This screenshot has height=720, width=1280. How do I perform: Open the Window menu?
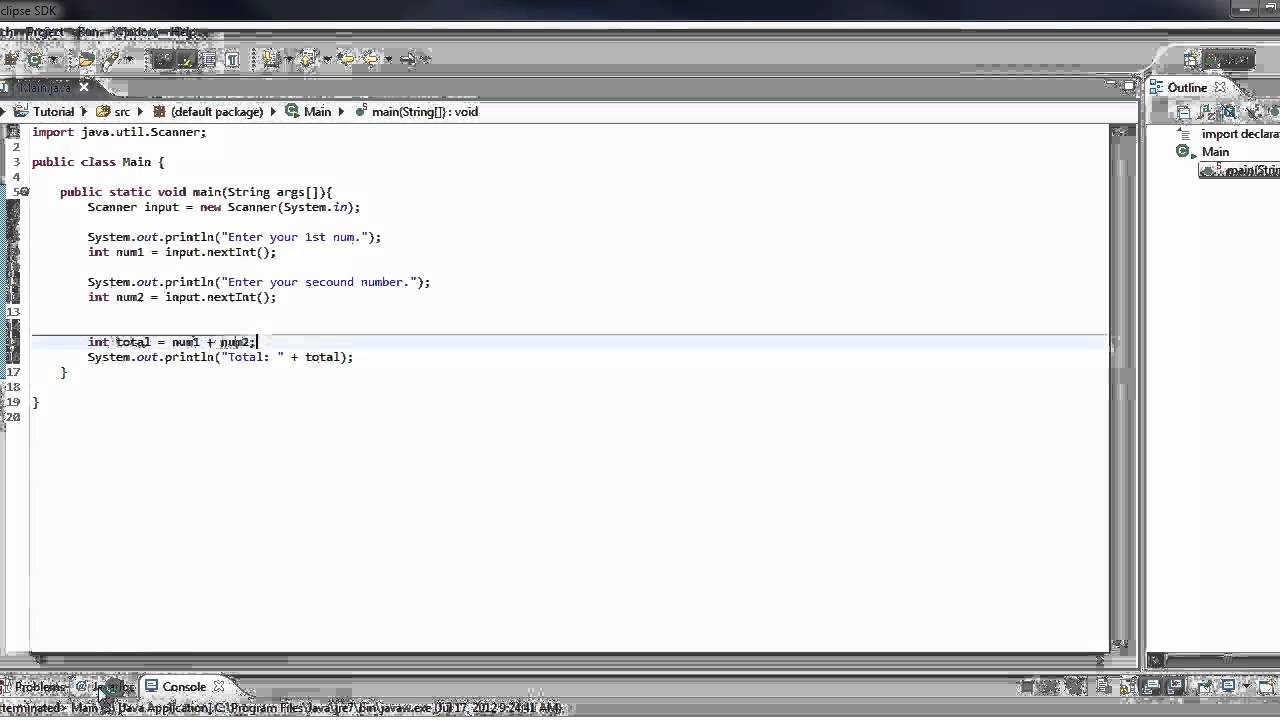tap(136, 32)
